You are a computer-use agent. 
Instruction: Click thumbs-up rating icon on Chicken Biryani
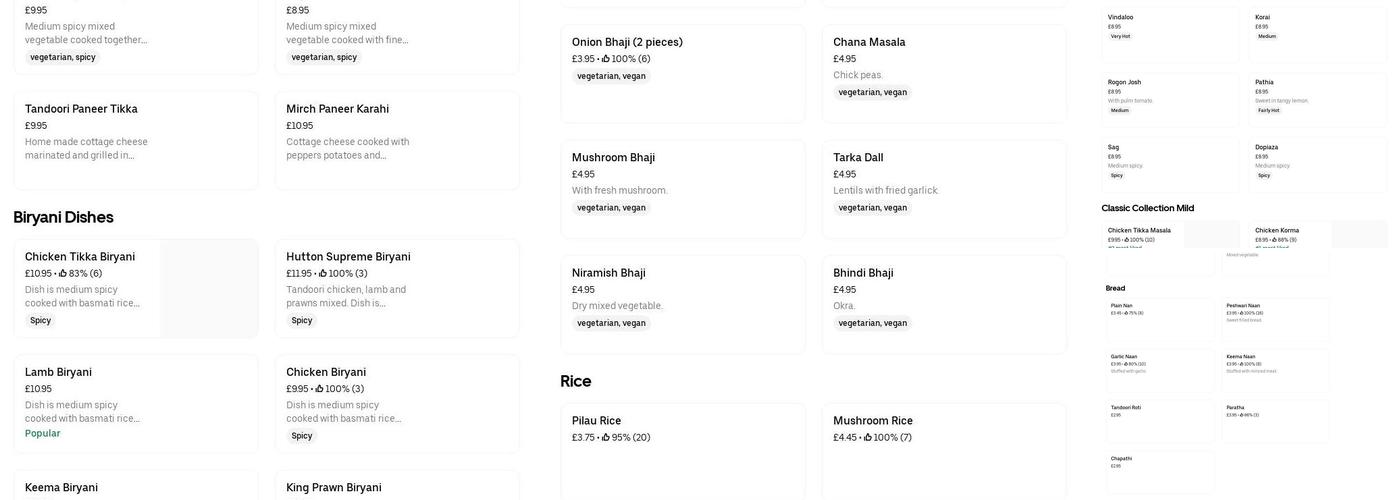point(320,390)
